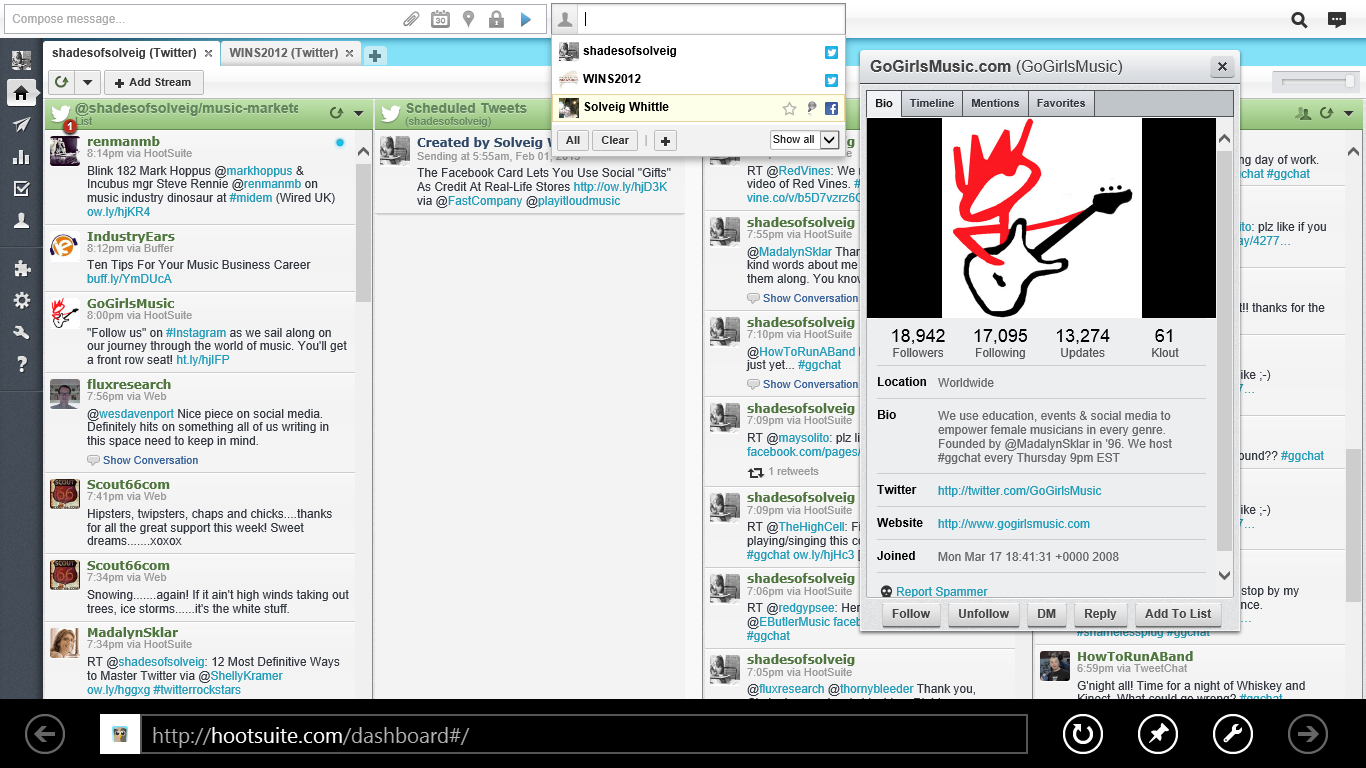The width and height of the screenshot is (1366, 768).
Task: Favorite the Solveig Whittle profile star
Action: [789, 108]
